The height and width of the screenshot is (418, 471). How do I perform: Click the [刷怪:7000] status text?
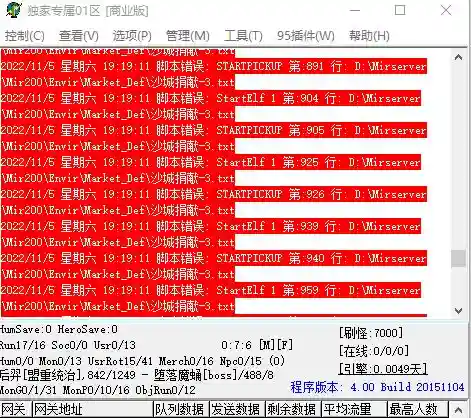click(x=371, y=333)
